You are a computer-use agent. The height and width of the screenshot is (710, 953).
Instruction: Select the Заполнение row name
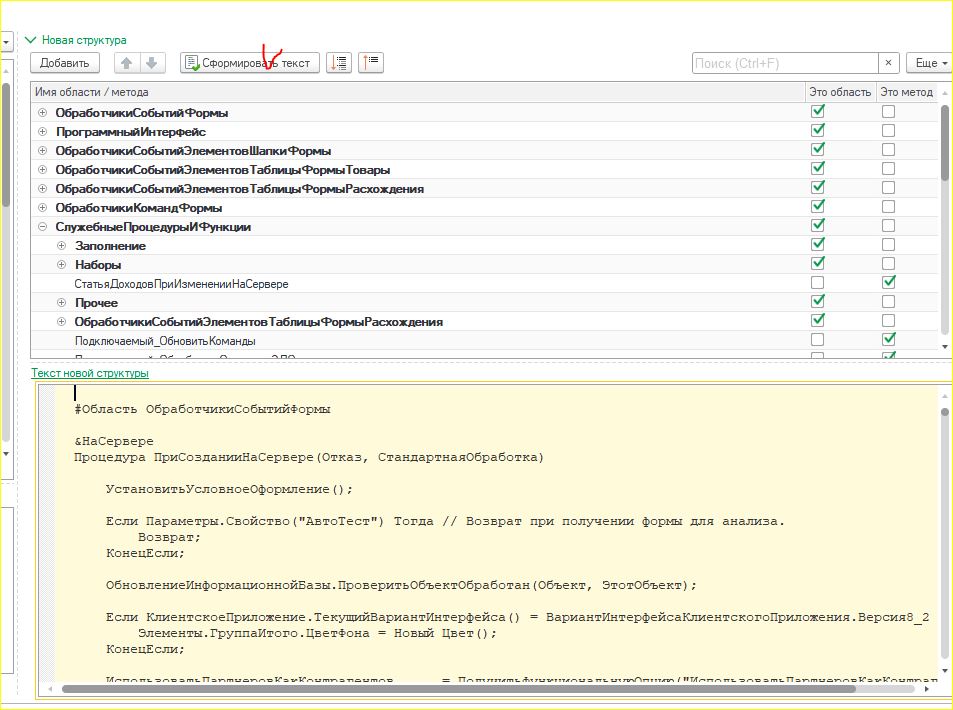pos(111,246)
